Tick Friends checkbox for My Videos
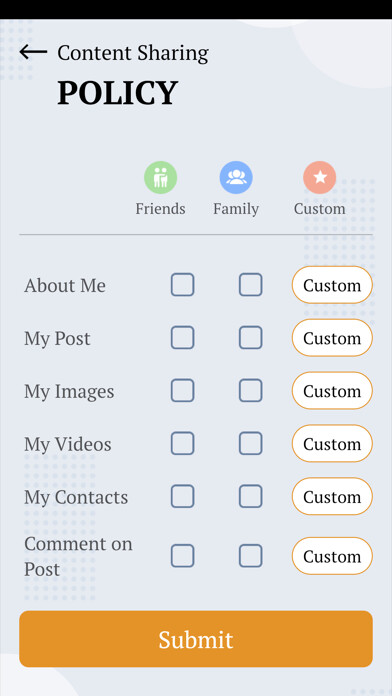The height and width of the screenshot is (696, 392). [182, 443]
